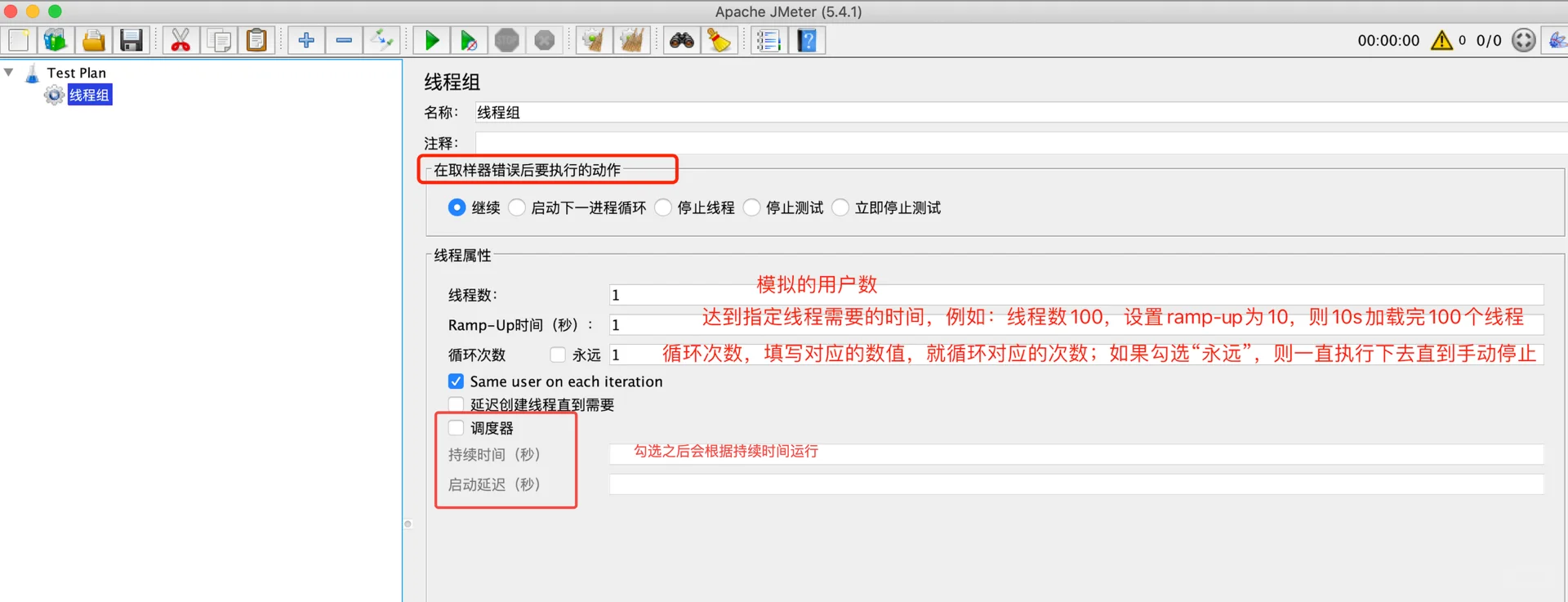Click the grey Stop test icon
The width and height of the screenshot is (1568, 602).
click(506, 40)
